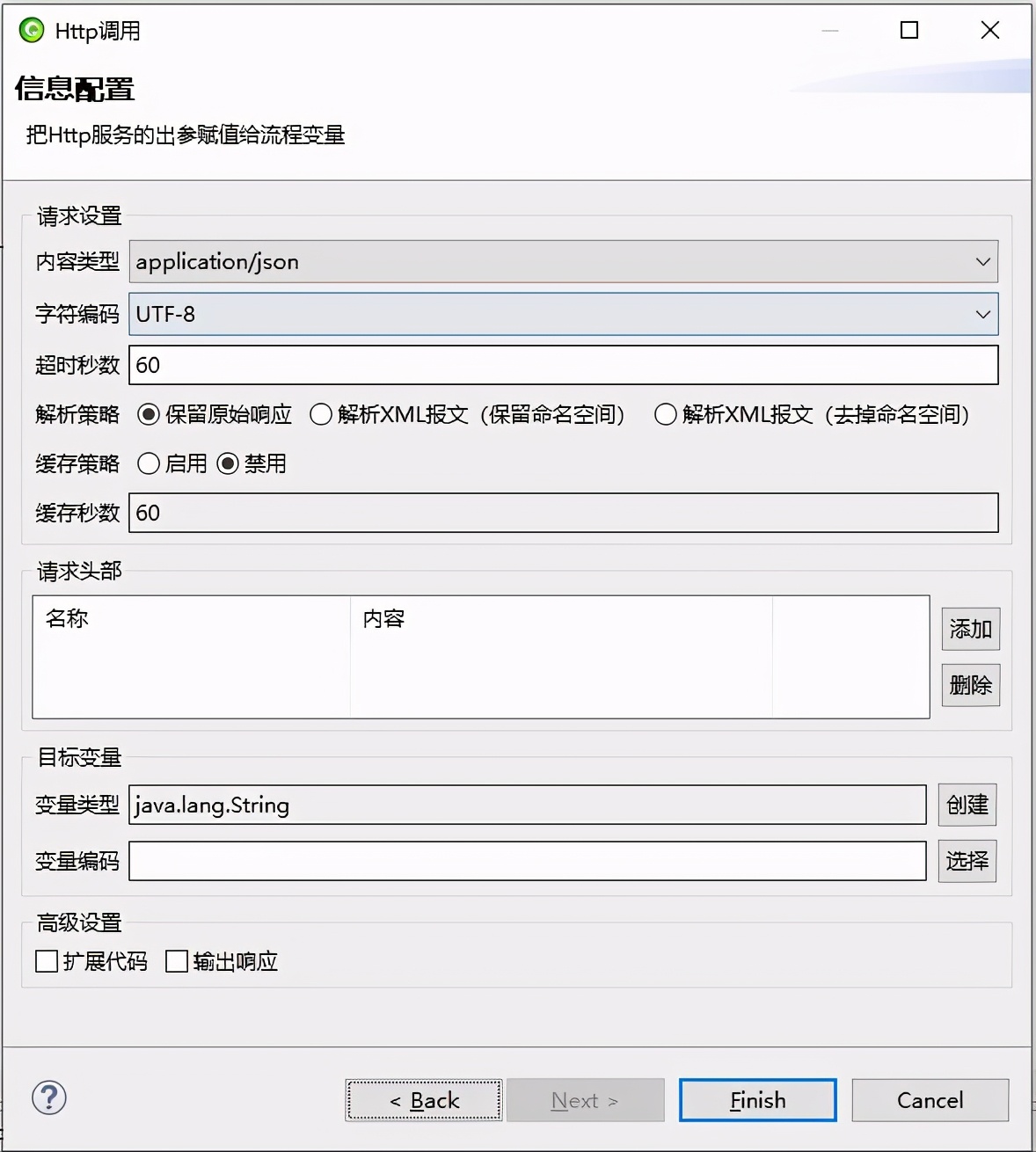
Task: Check the 扩展代码 checkbox
Action: click(x=45, y=961)
